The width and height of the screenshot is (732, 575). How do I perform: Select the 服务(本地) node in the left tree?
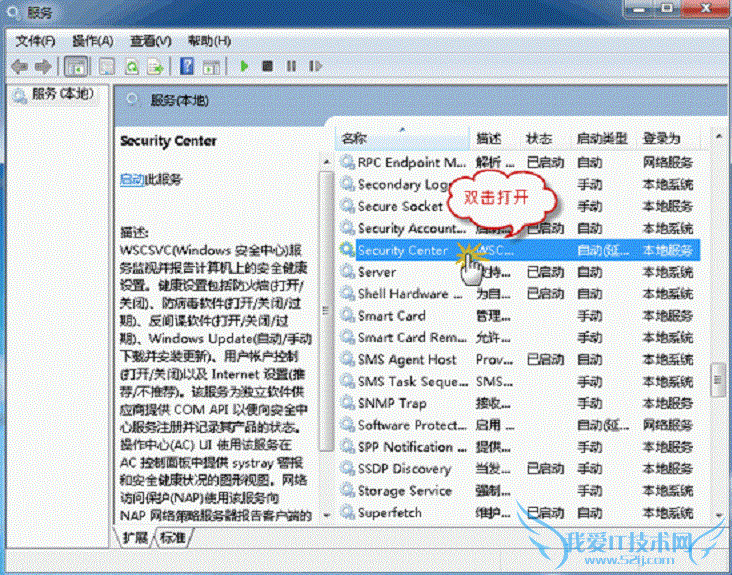(x=54, y=94)
